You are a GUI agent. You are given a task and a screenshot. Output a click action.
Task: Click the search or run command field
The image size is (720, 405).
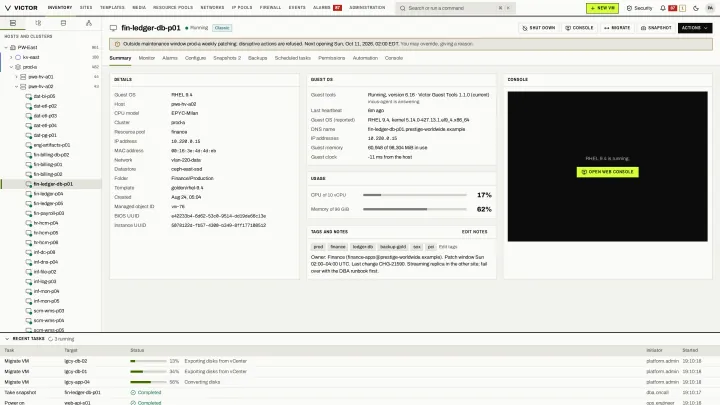coord(455,8)
